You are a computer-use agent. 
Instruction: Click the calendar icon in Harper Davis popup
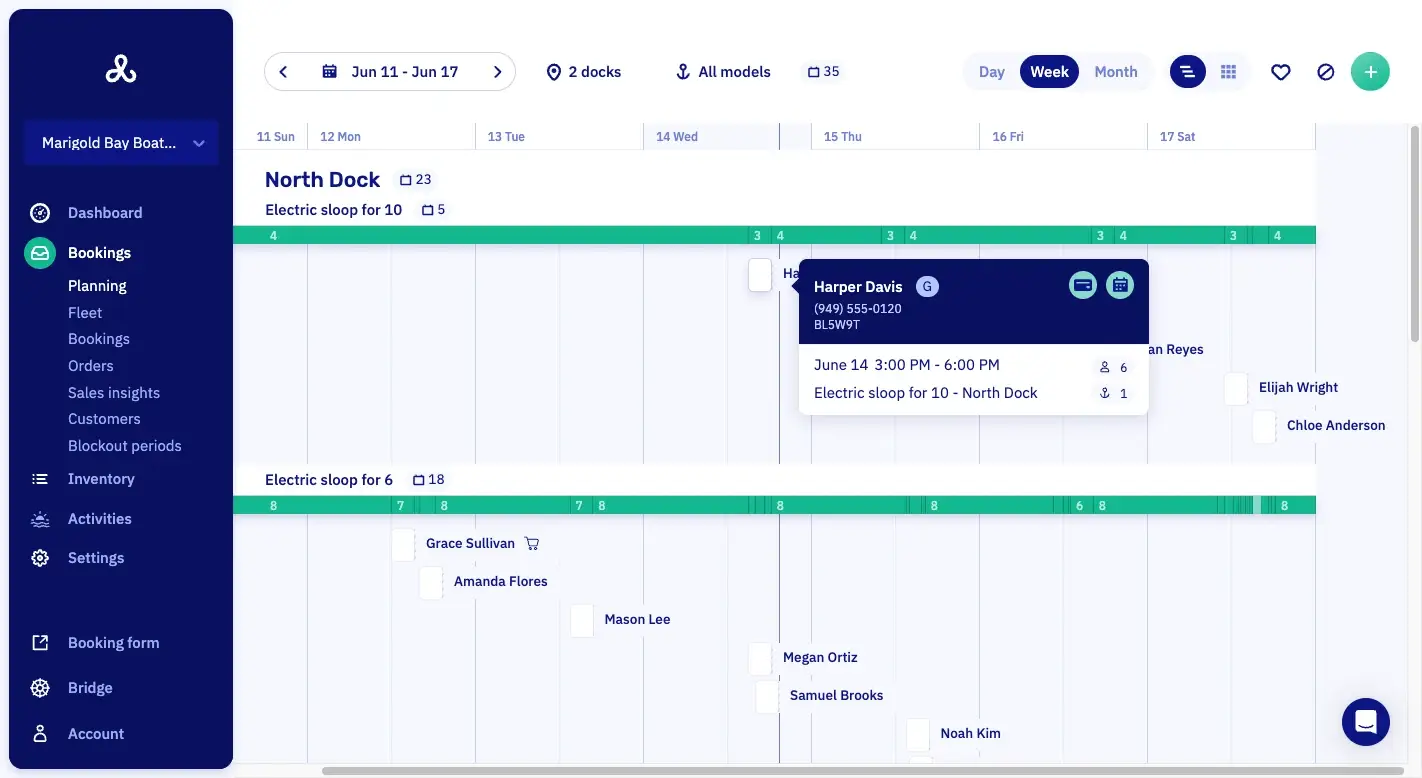point(1120,285)
